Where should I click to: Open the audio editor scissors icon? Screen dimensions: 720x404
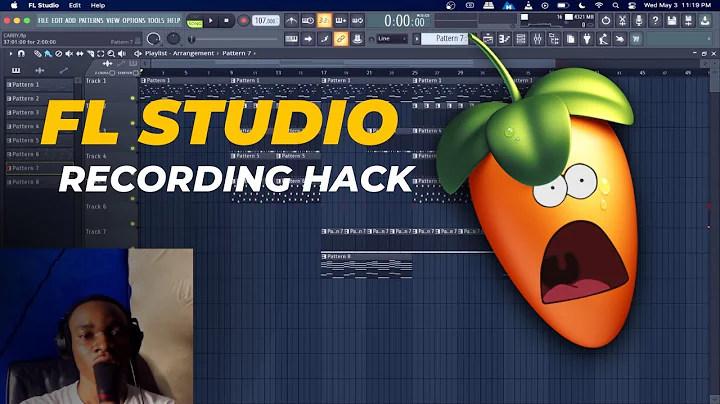[x=622, y=20]
